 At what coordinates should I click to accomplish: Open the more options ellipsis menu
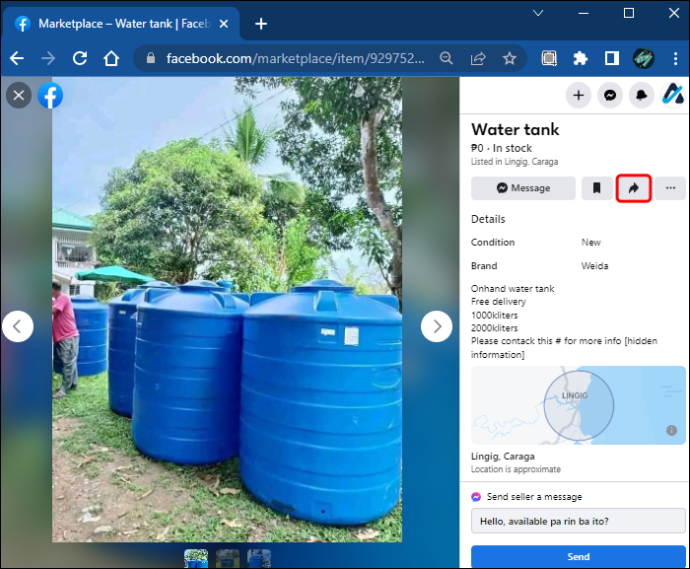(x=670, y=188)
